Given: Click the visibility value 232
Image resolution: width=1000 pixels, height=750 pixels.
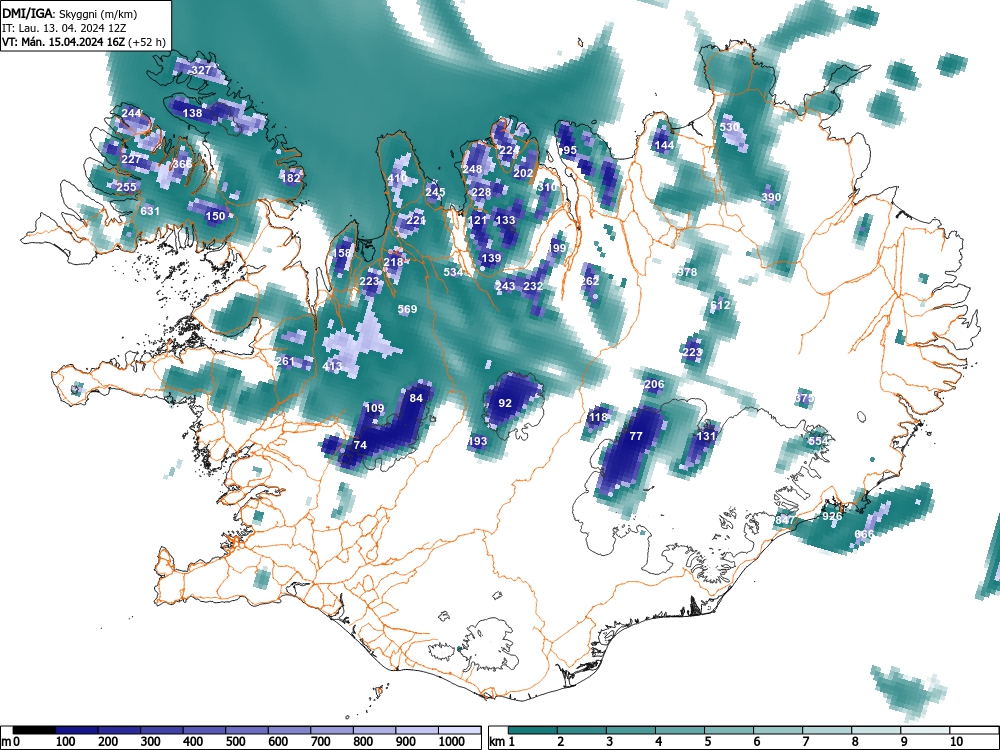Looking at the screenshot, I should (x=533, y=286).
